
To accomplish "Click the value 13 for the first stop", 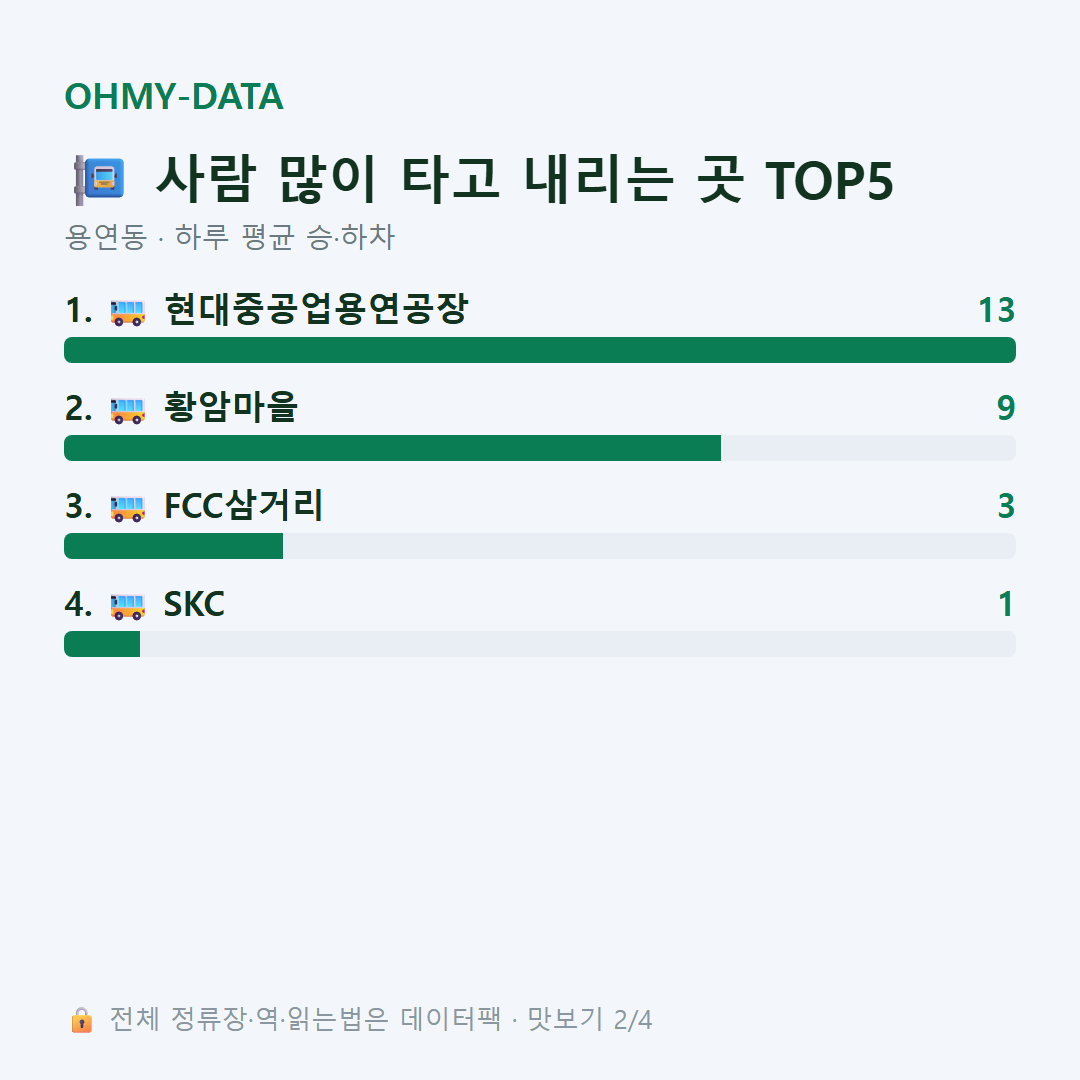I will coord(997,311).
